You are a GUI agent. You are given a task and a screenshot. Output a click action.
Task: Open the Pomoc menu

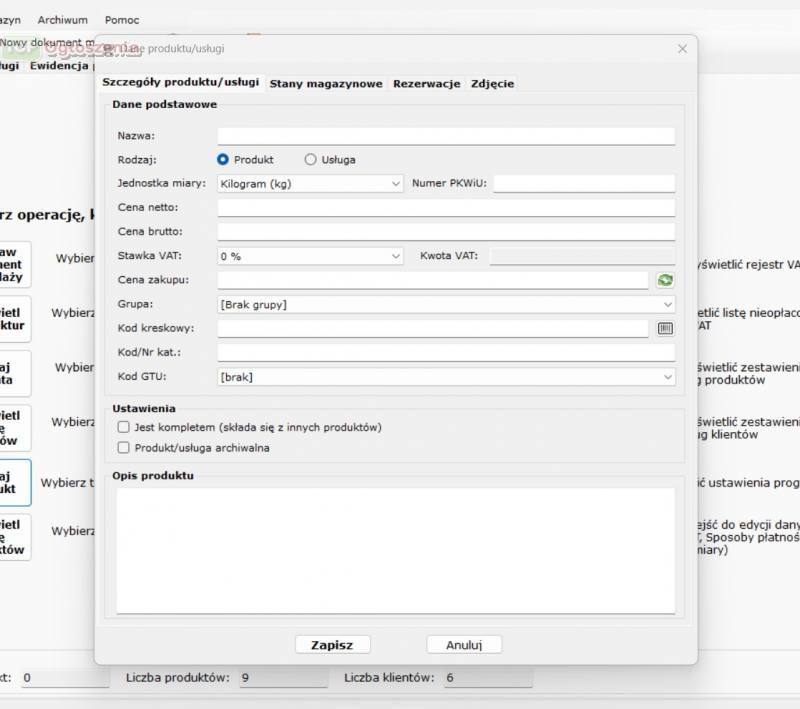click(x=121, y=20)
